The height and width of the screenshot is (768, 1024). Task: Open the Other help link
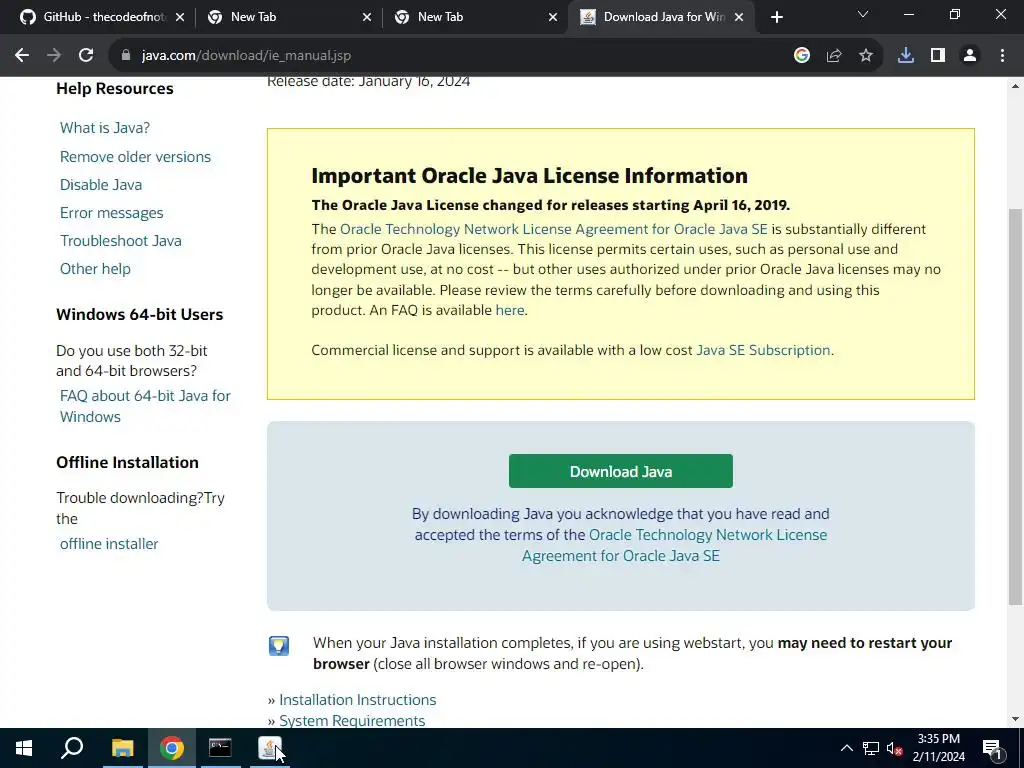pyautogui.click(x=95, y=269)
